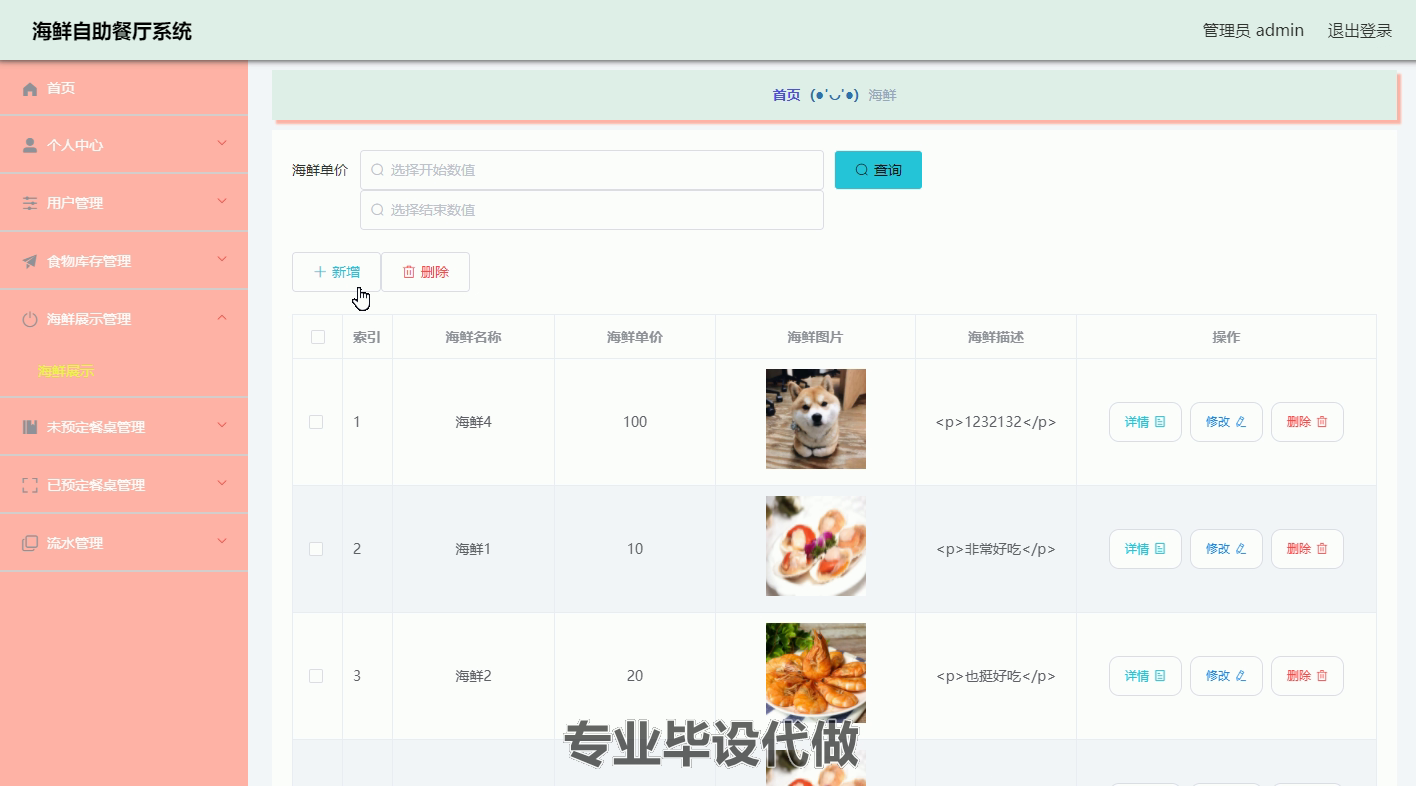Viewport: 1416px width, 786px height.
Task: Click 删除 for 海鲜4 row
Action: click(1307, 422)
